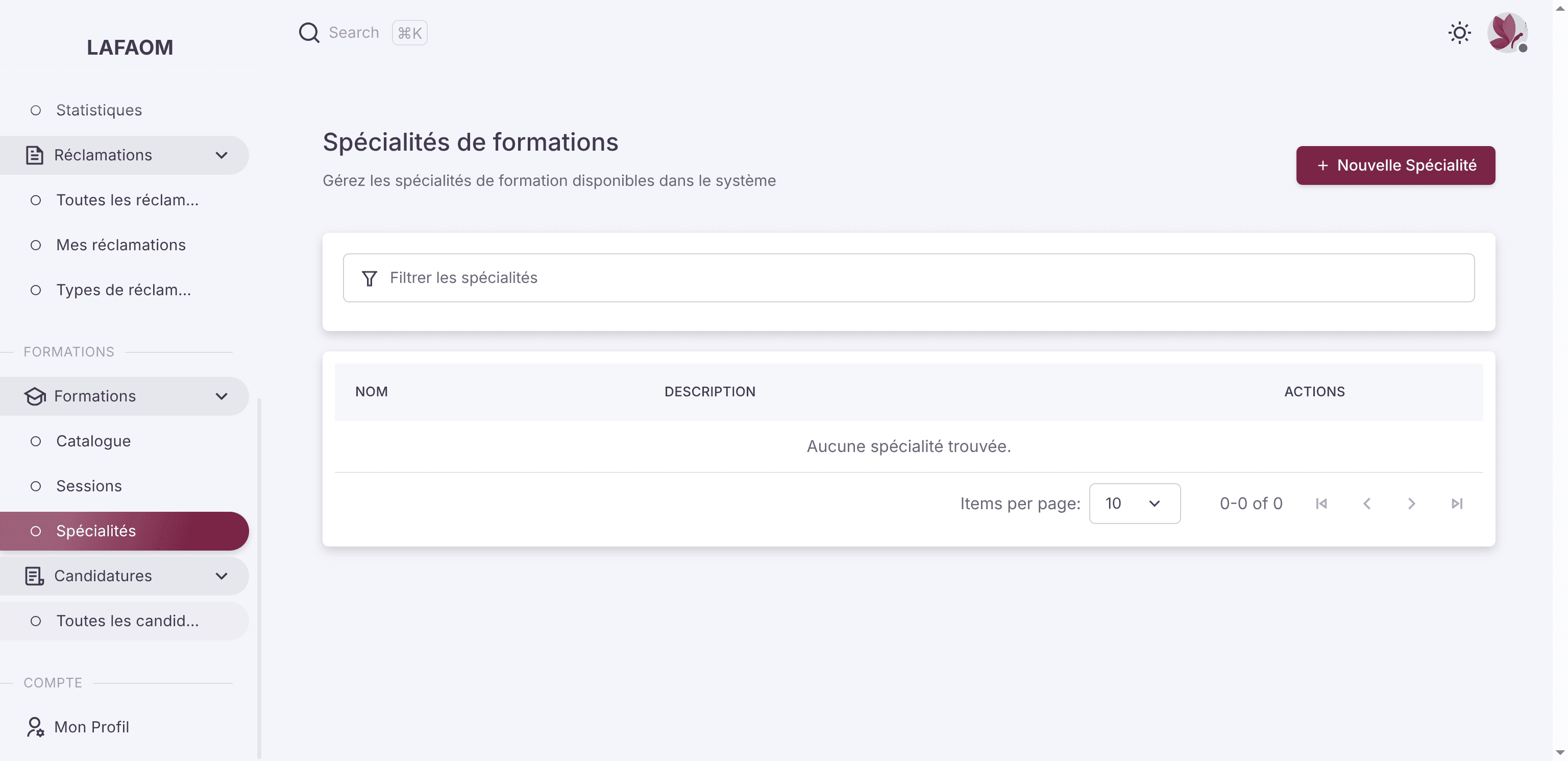Click the Nouvelle Spécialité button
Viewport: 1568px width, 761px height.
(x=1395, y=165)
